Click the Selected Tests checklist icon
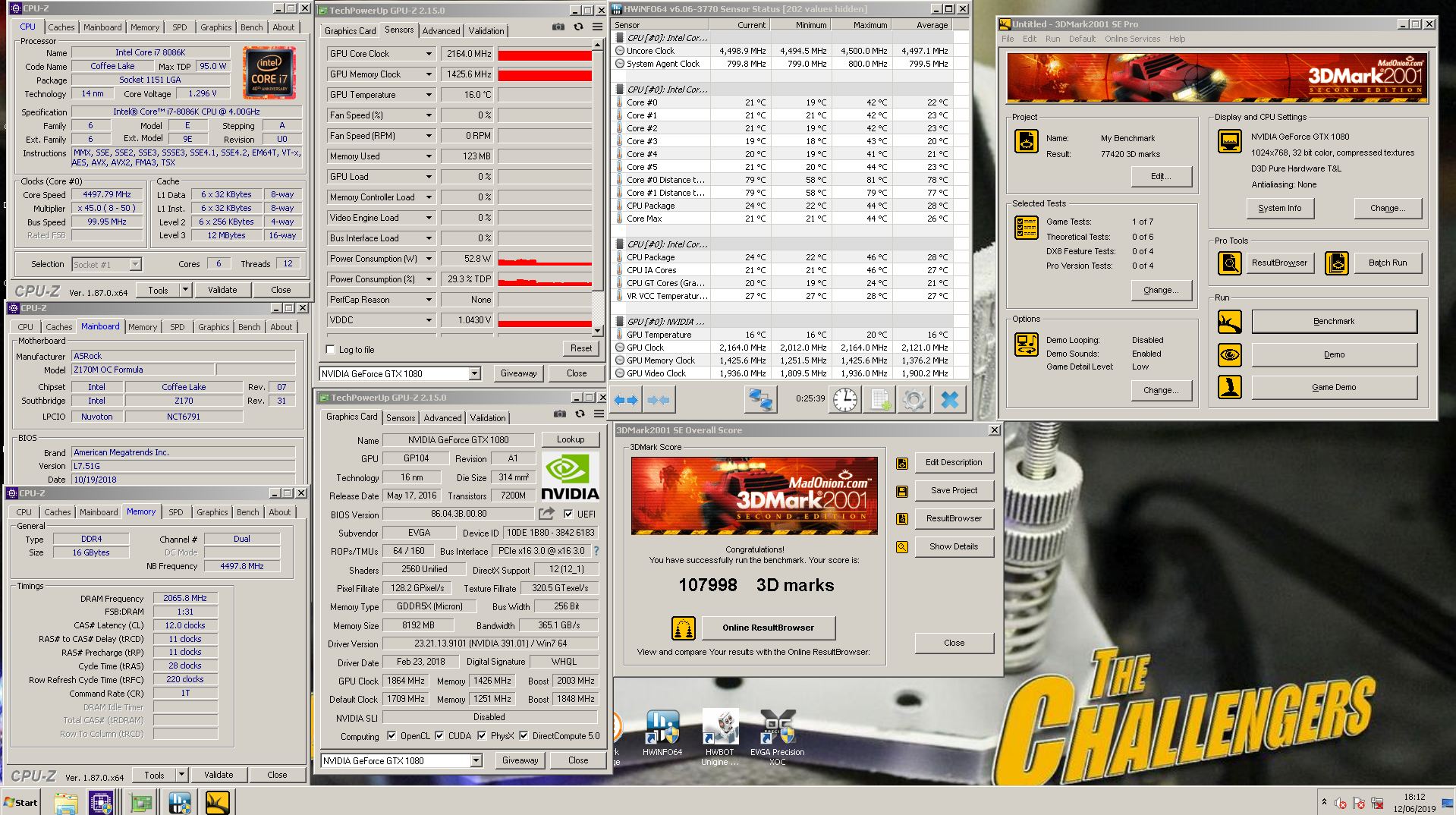Screen dimensions: 1456x815 pos(1027,228)
